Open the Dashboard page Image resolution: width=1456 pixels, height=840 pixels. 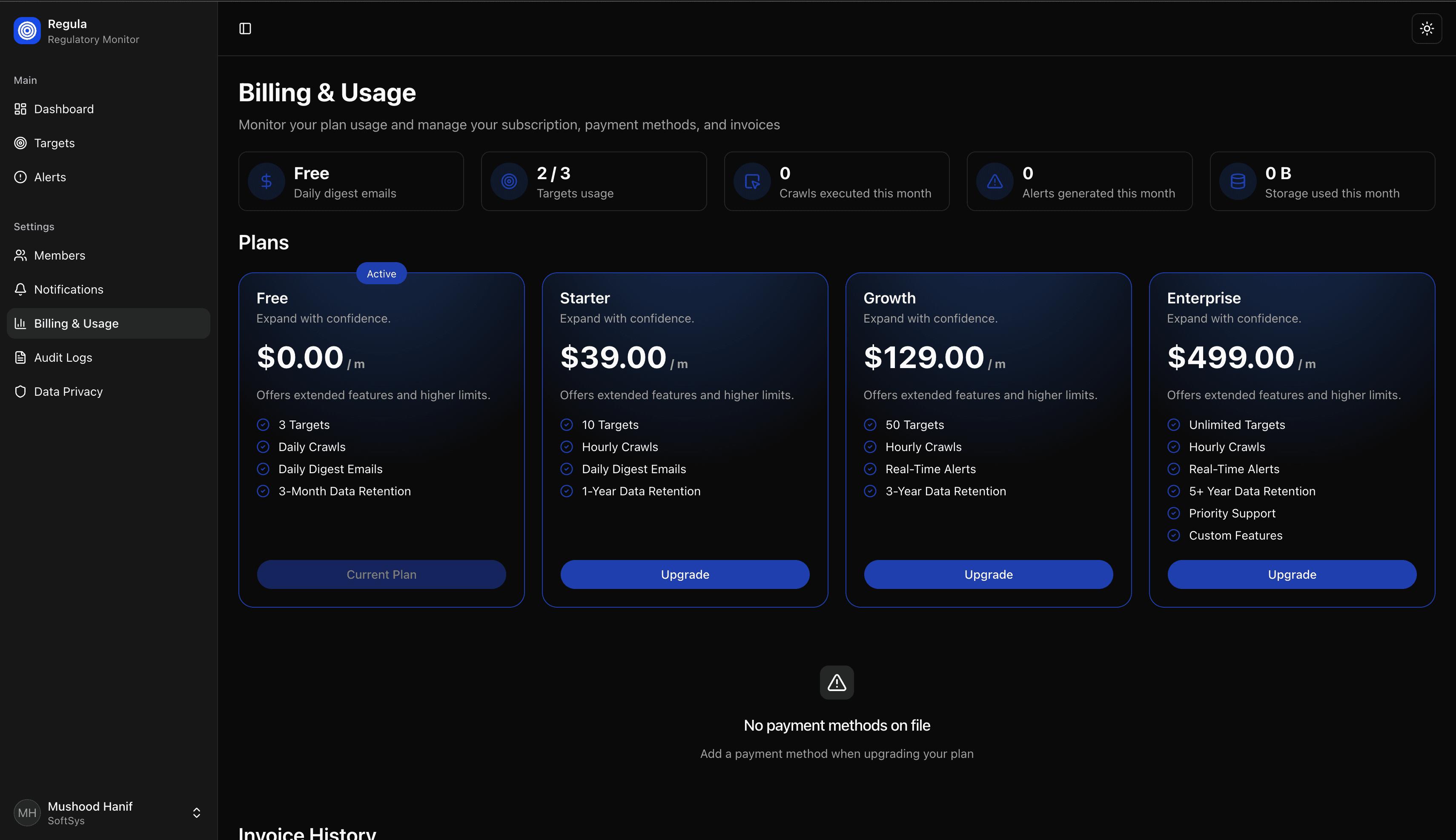(x=63, y=109)
